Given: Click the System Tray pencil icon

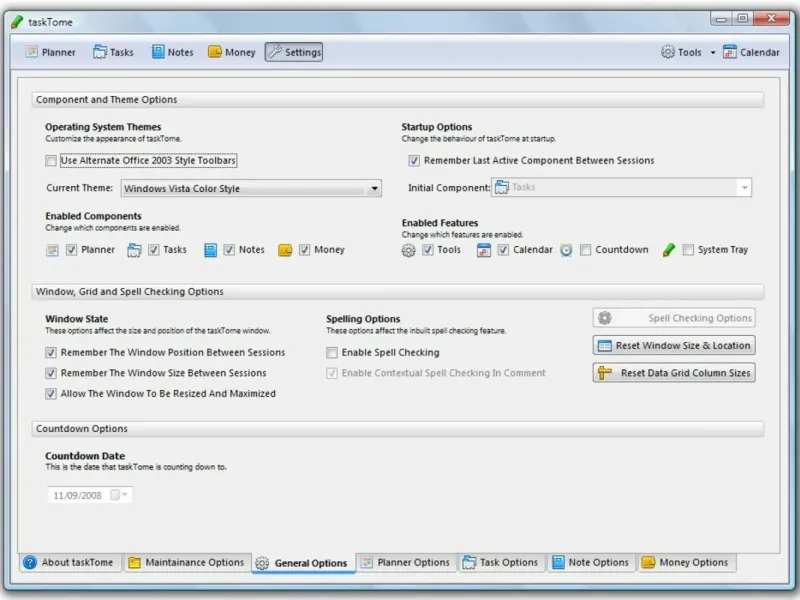Looking at the screenshot, I should click(668, 250).
